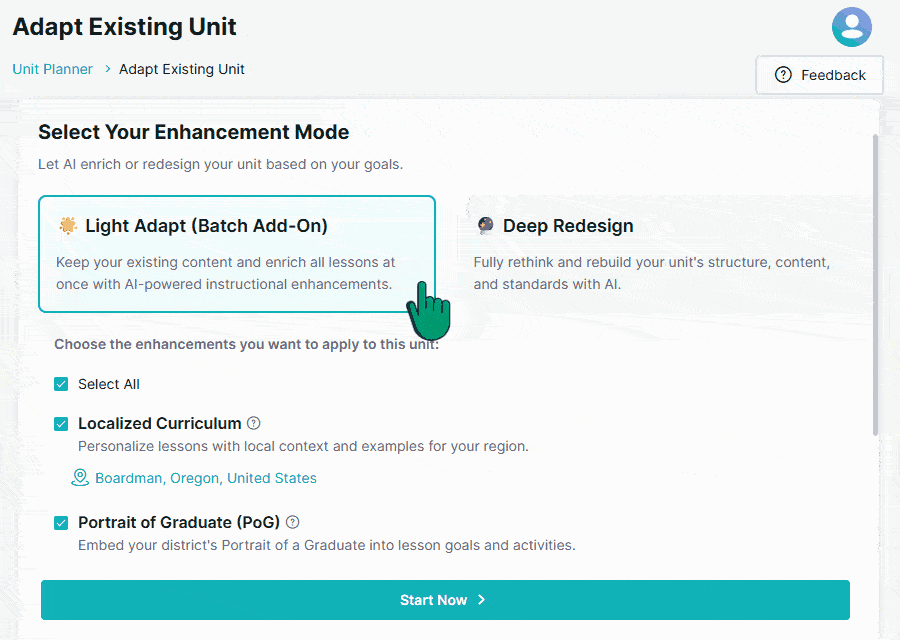This screenshot has height=640, width=900.
Task: Click the breadcrumb chevron separator
Action: coord(107,70)
